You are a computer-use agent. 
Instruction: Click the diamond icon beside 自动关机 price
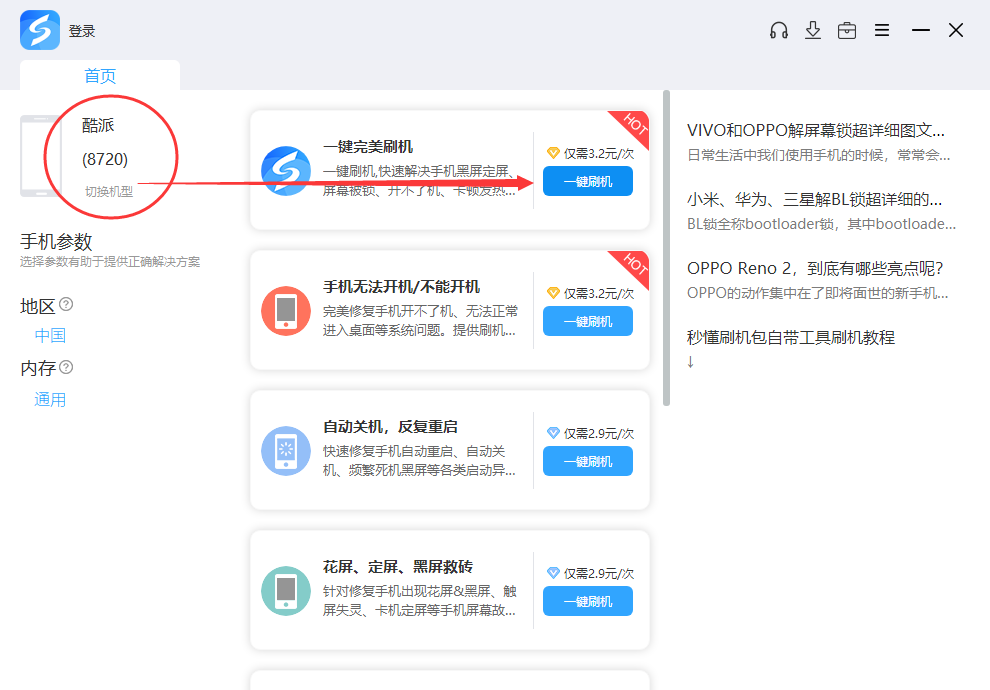[553, 433]
